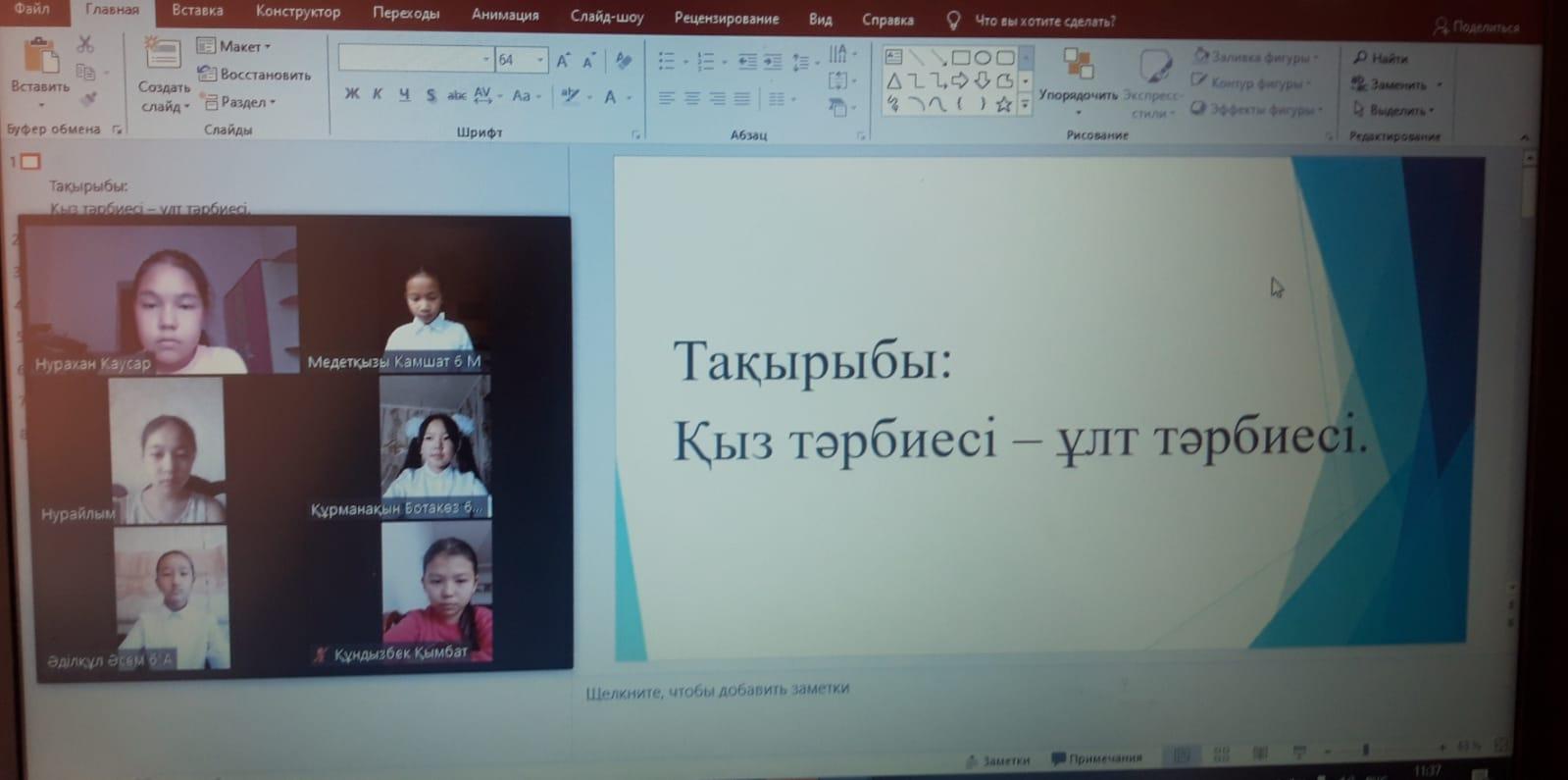Click the notes field below the slide
Image resolution: width=1568 pixels, height=780 pixels.
[718, 689]
